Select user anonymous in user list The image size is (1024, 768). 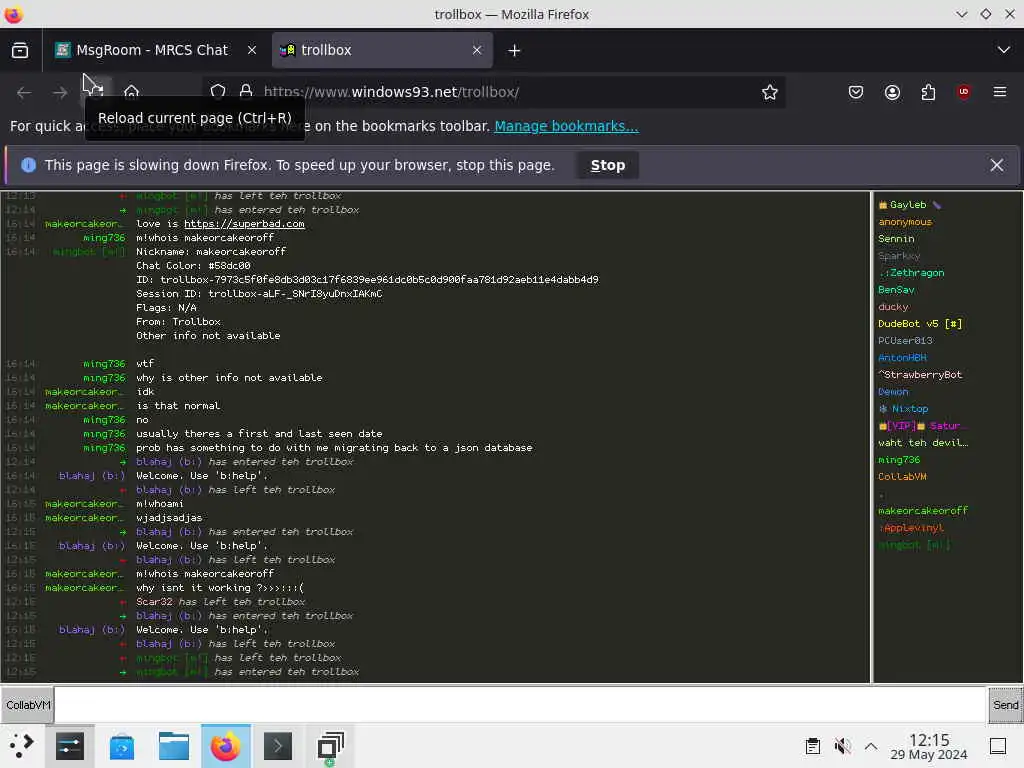pyautogui.click(x=905, y=222)
